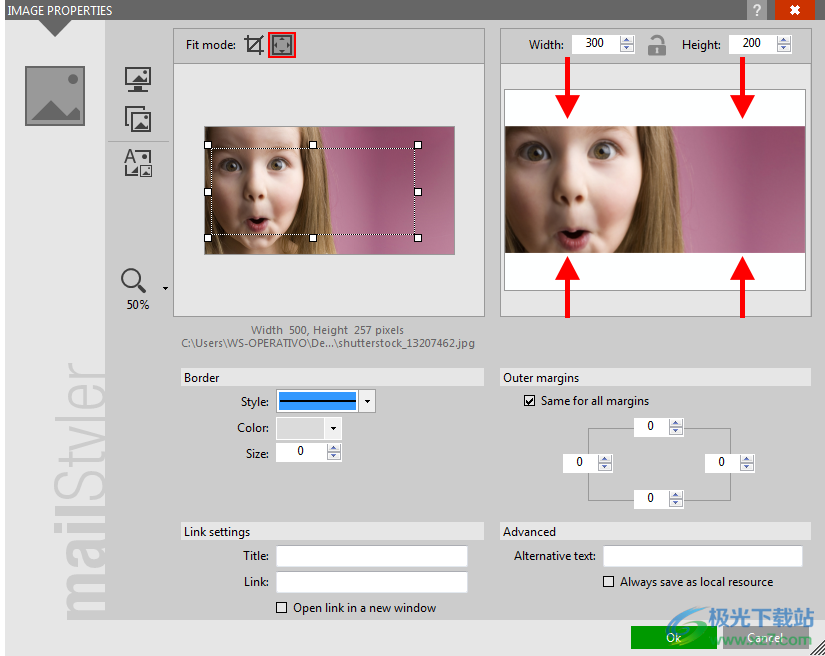This screenshot has height=656, width=825.
Task: Click the magnifier zoom icon
Action: click(x=134, y=281)
